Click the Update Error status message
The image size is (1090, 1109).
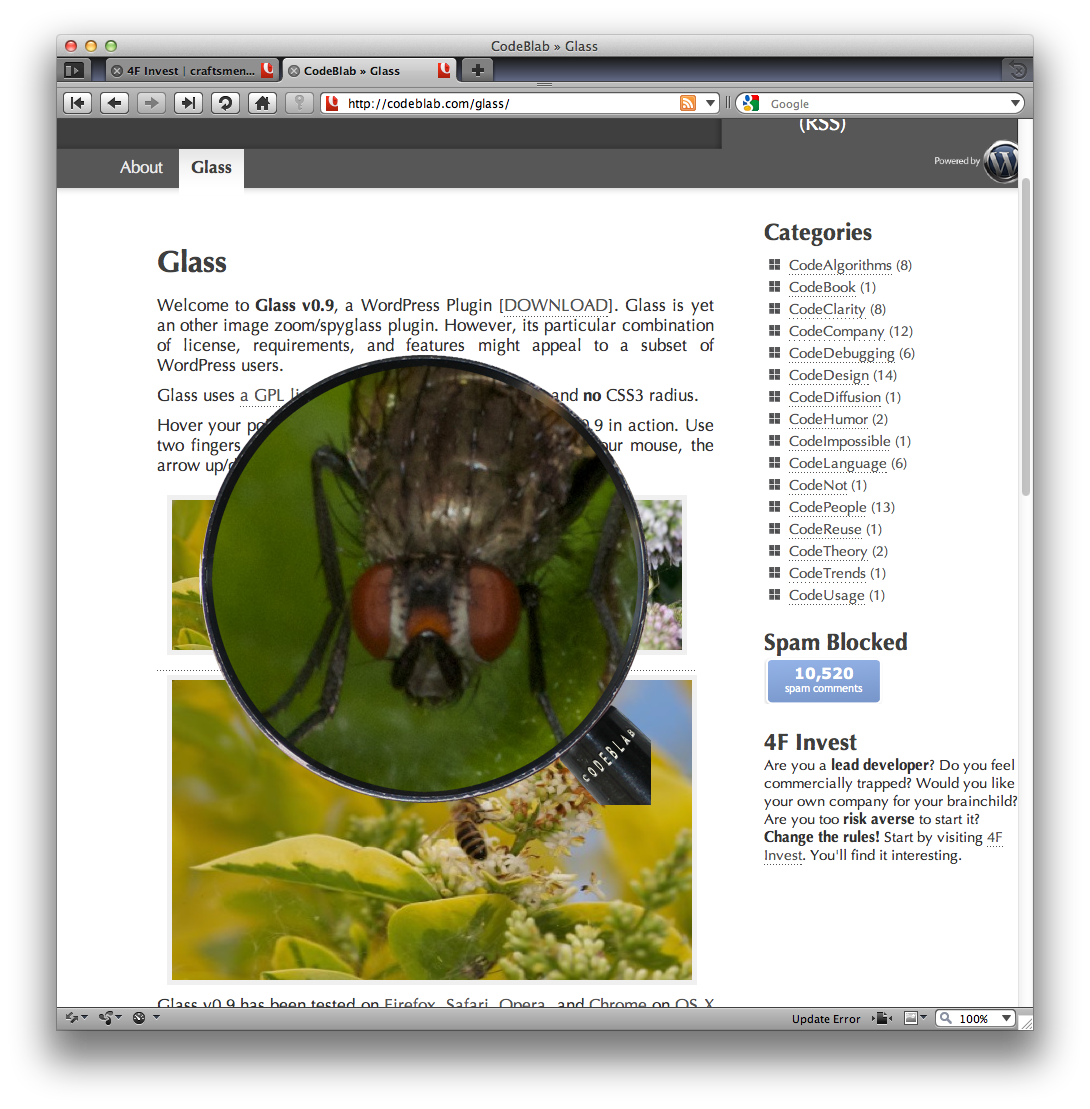pos(825,1018)
